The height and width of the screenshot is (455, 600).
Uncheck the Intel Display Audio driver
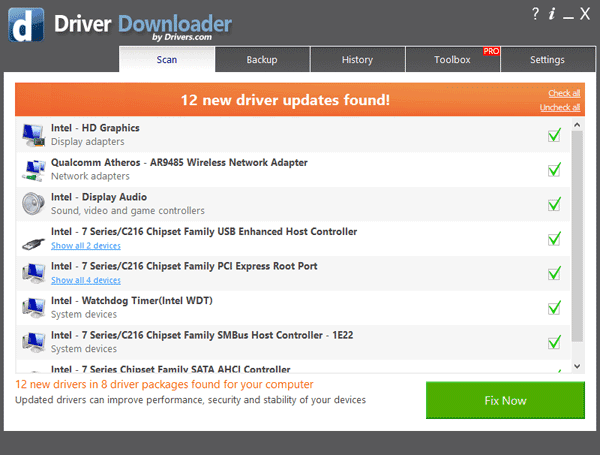click(554, 204)
